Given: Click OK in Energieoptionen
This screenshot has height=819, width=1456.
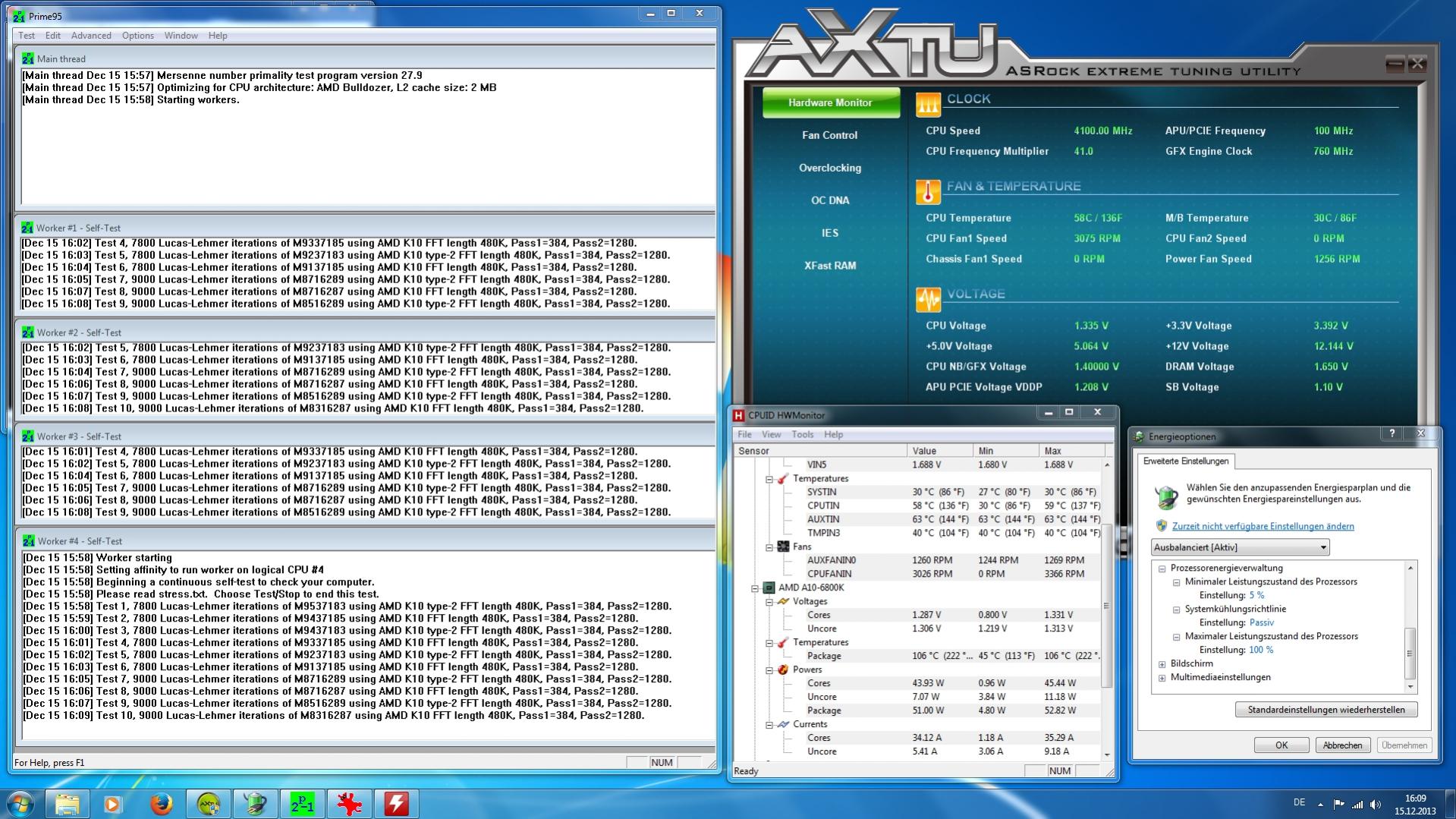Looking at the screenshot, I should click(1281, 745).
